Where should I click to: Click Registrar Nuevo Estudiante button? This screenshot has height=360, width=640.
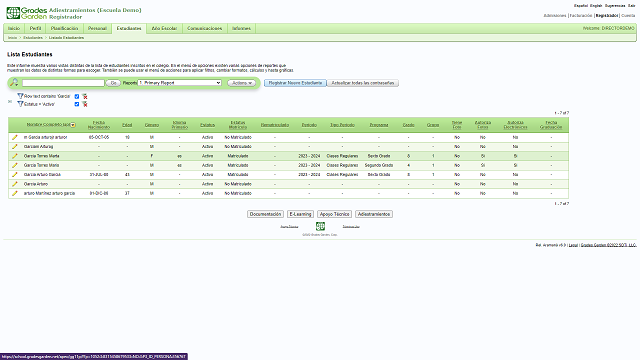point(295,83)
